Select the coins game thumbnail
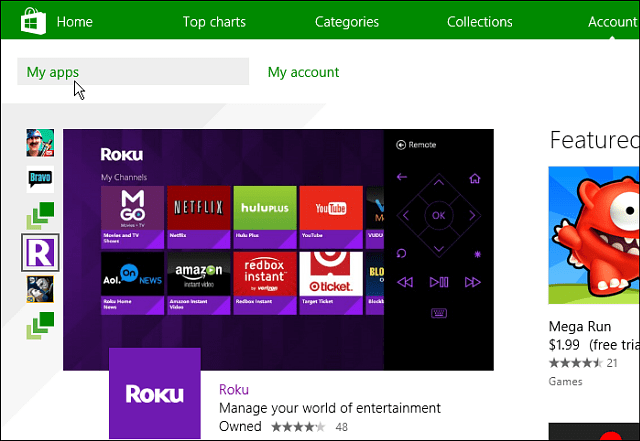640x441 pixels. 40,289
